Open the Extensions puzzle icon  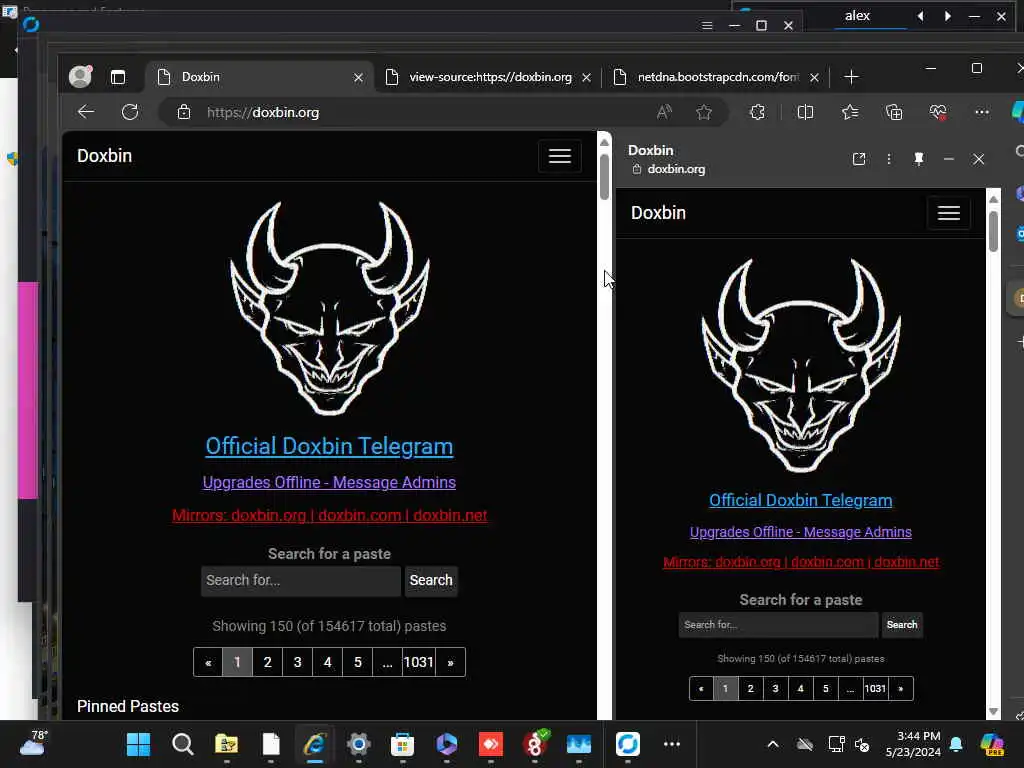[x=757, y=112]
